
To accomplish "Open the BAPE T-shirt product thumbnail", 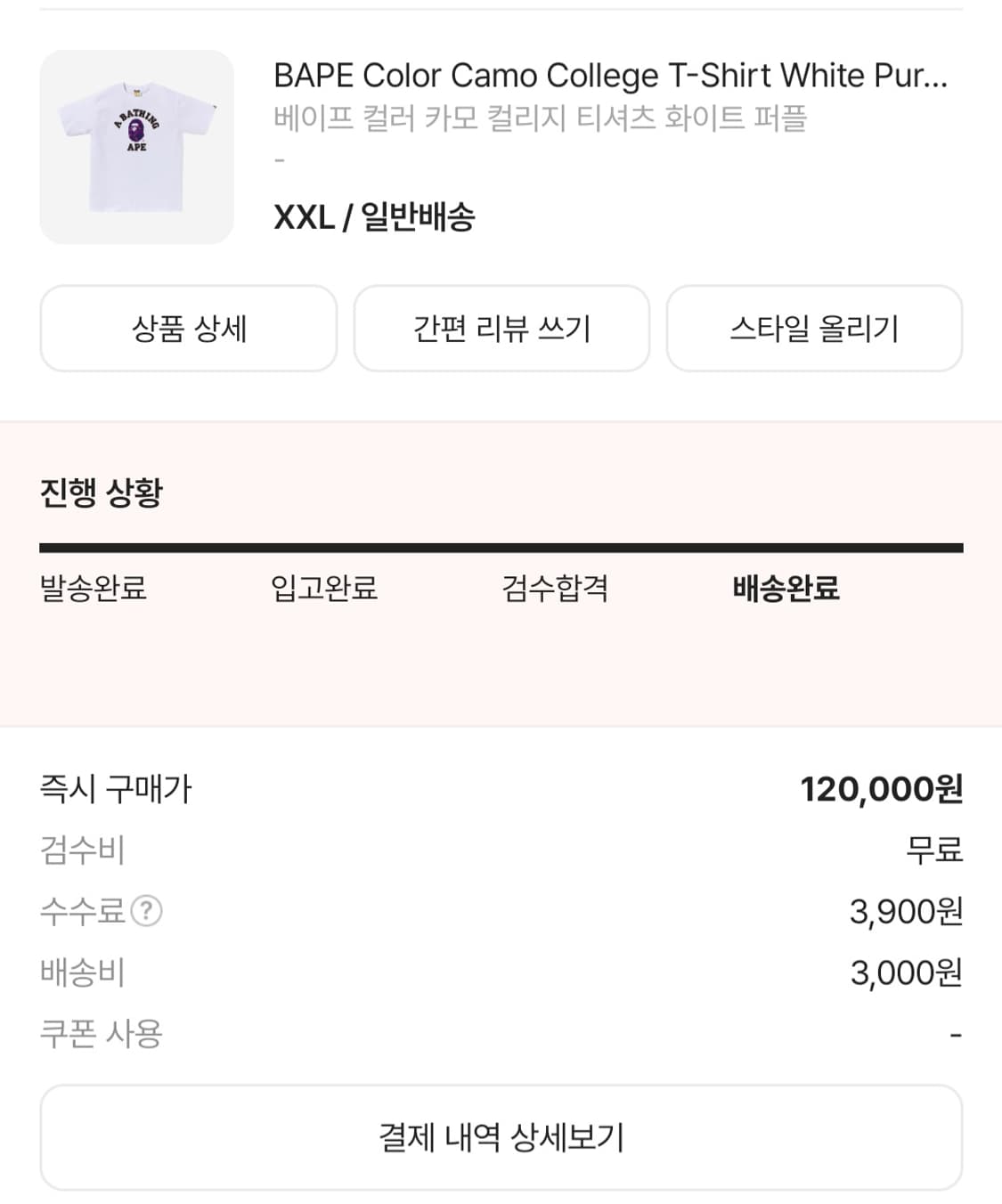I will pos(136,147).
